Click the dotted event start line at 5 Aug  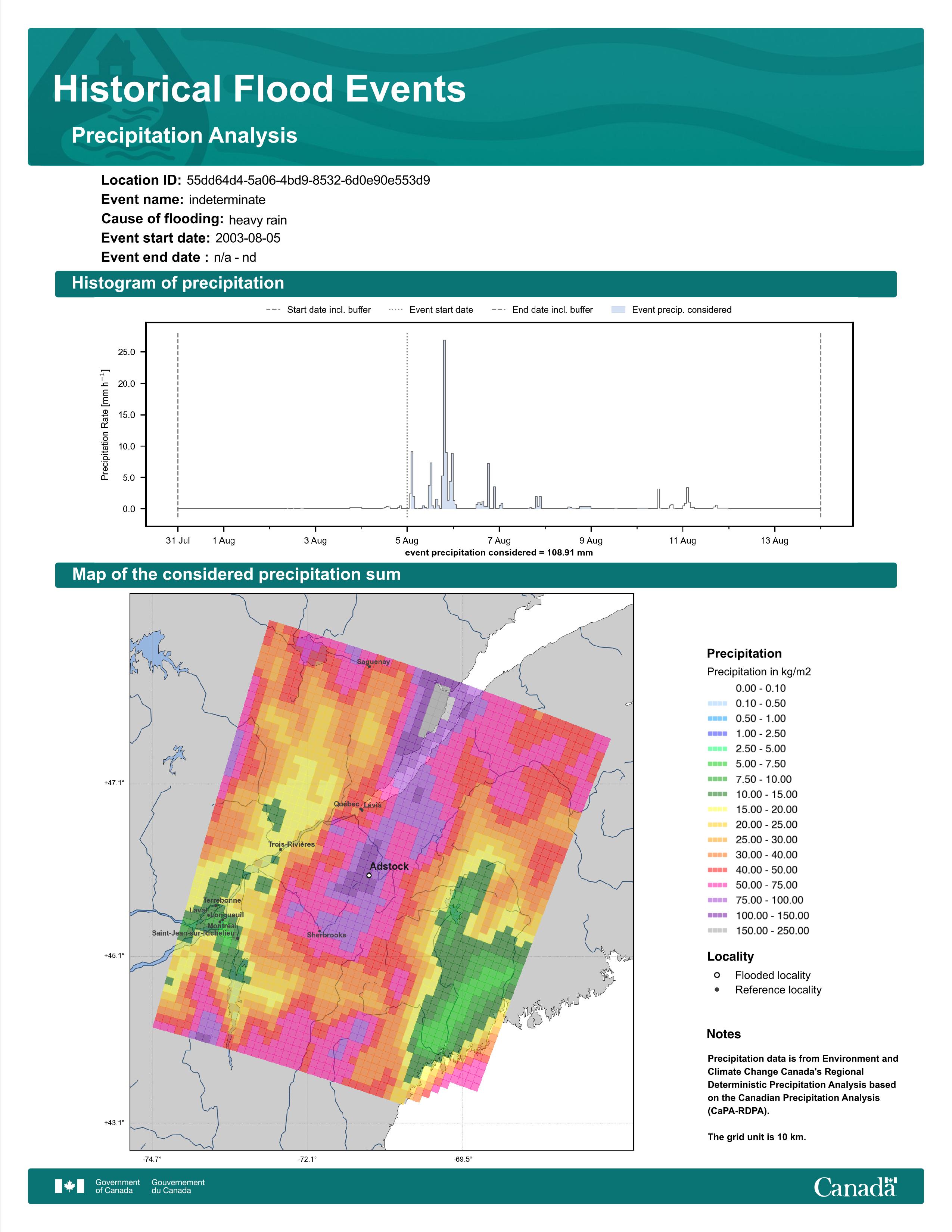407,425
